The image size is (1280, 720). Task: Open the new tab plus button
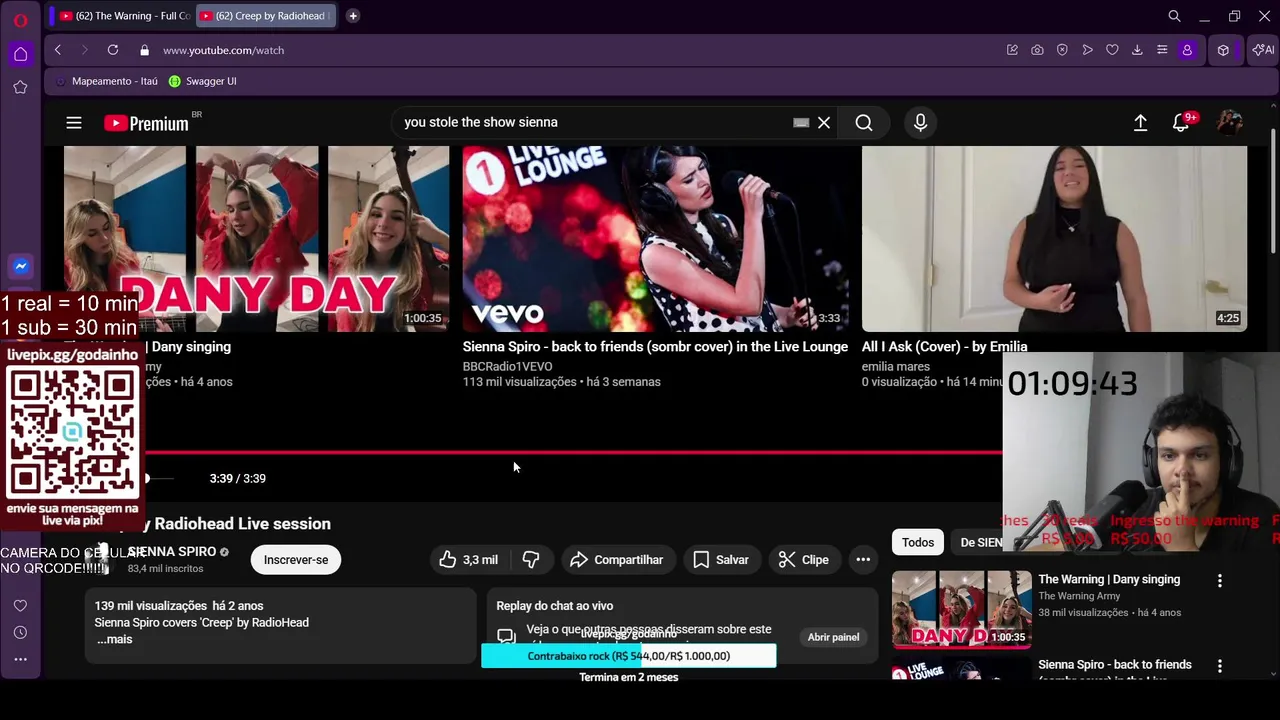[353, 16]
